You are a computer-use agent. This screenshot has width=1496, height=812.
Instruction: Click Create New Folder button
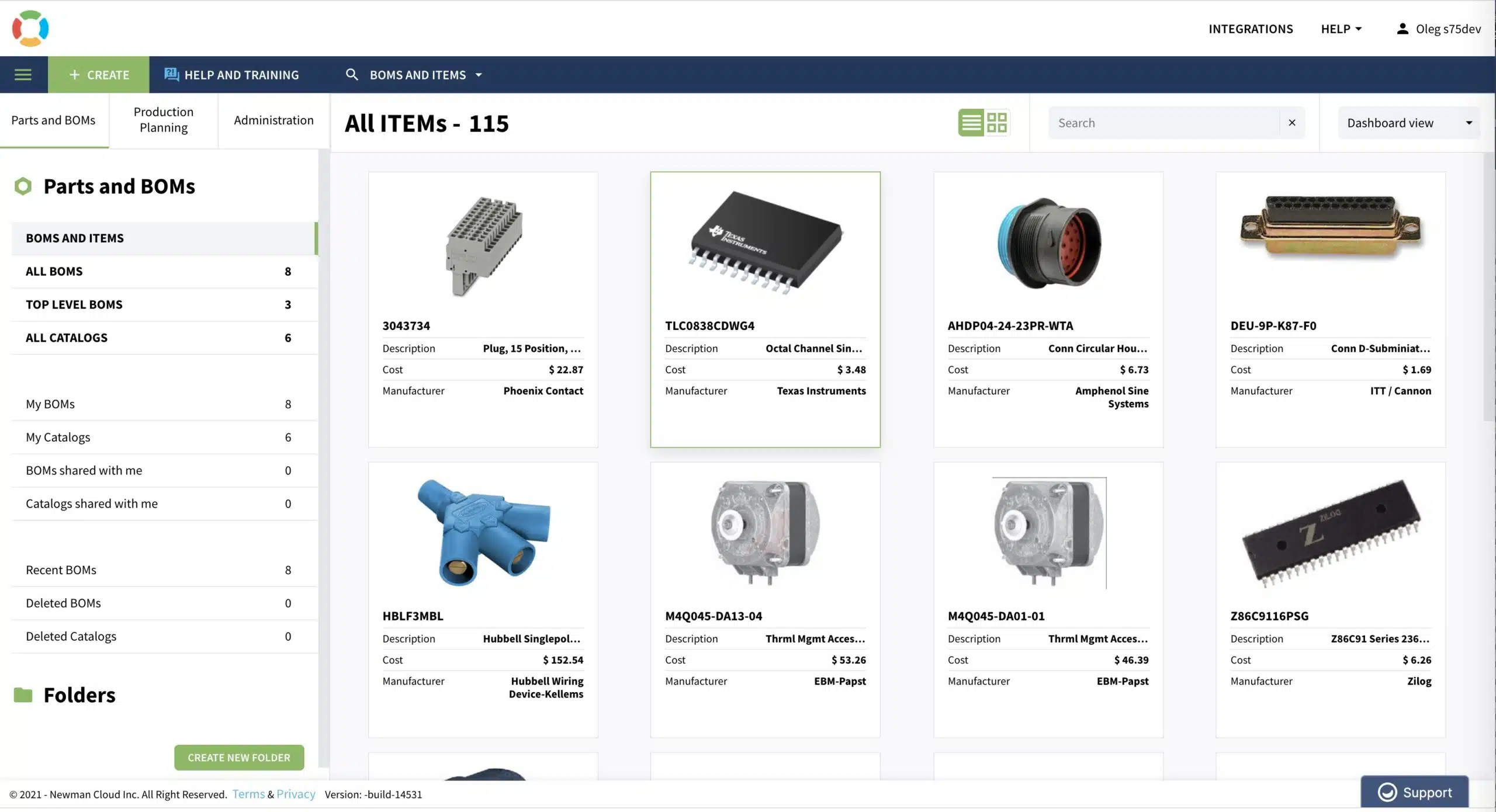pos(239,758)
